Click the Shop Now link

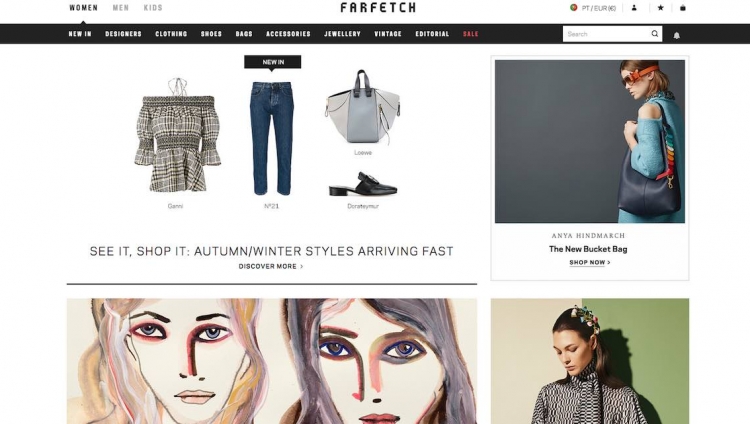[x=590, y=263]
